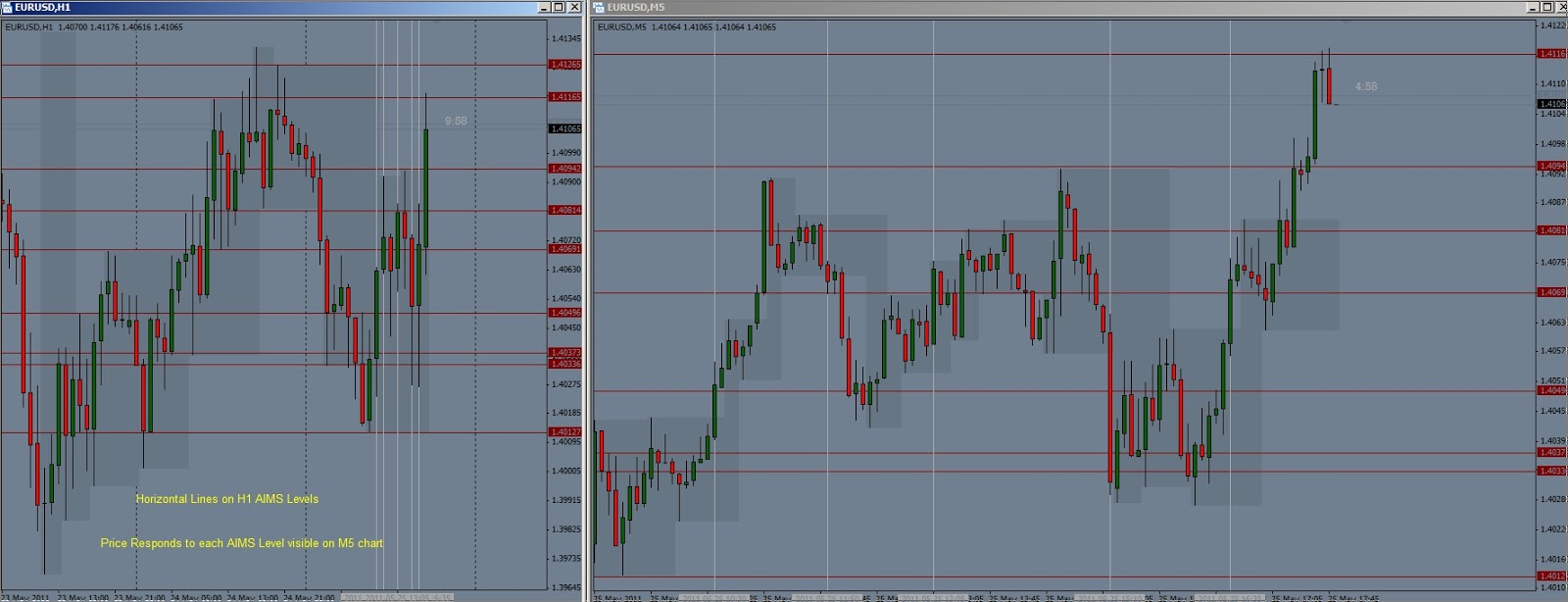Image resolution: width=1568 pixels, height=602 pixels.
Task: Select the 1.40496 level label on H1
Action: tap(565, 313)
